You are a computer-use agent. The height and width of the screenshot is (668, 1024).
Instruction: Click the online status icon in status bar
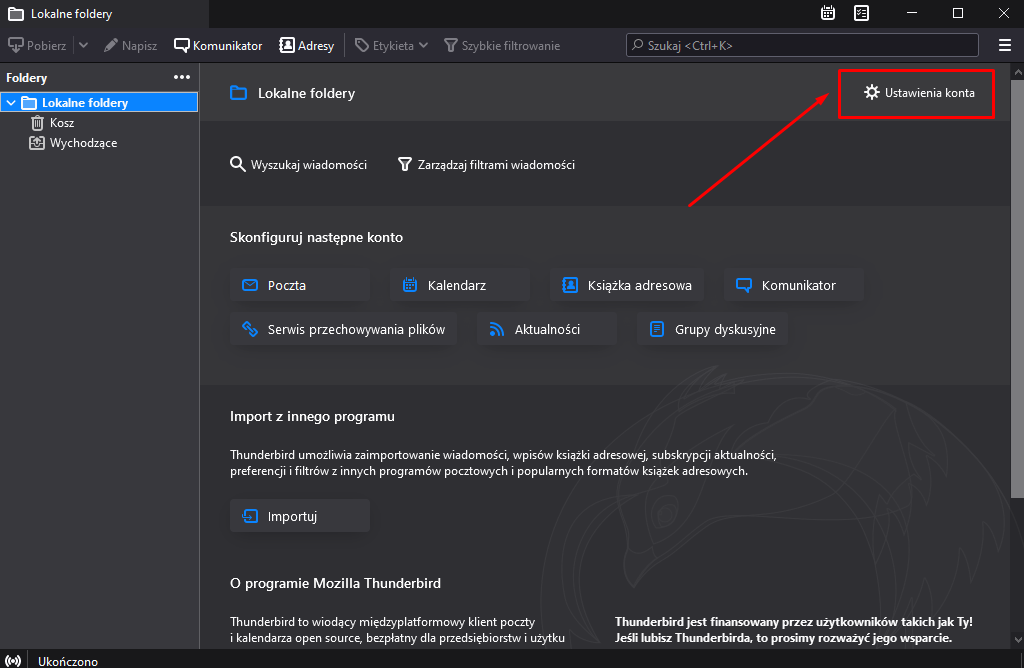coord(13,660)
